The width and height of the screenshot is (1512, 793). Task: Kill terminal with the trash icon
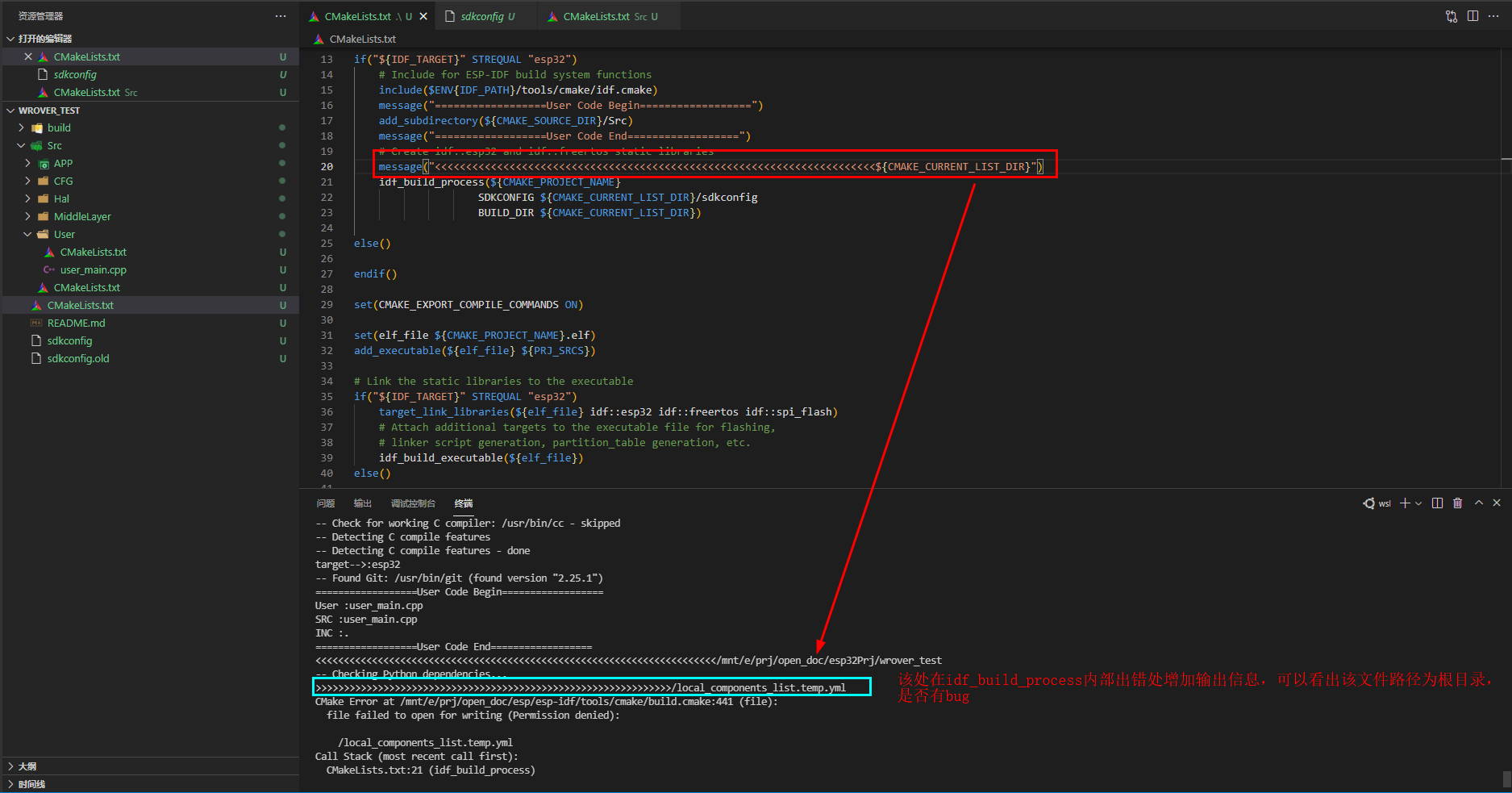[1457, 503]
